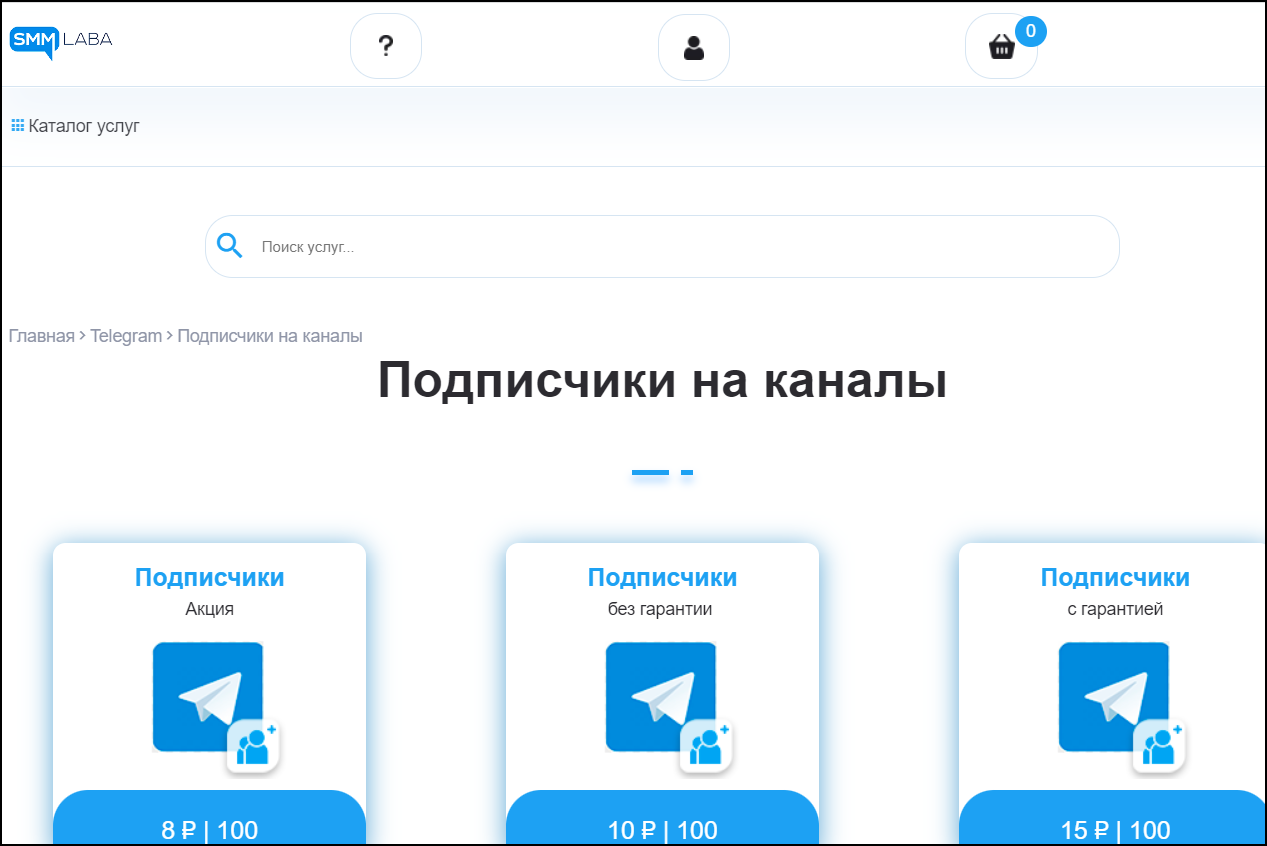1267x846 pixels.
Task: Open the shopping basket cart icon
Action: pos(1001,46)
